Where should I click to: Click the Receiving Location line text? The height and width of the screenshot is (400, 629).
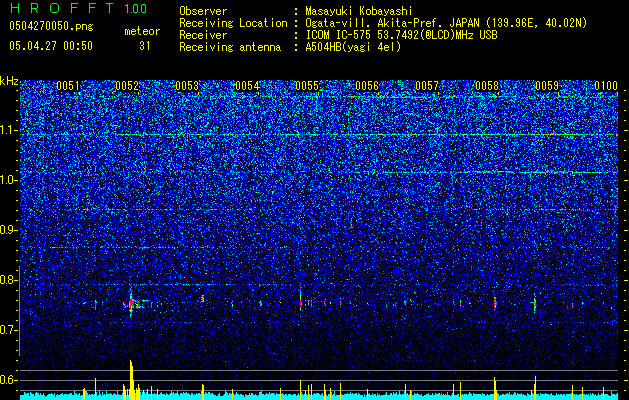click(446, 23)
